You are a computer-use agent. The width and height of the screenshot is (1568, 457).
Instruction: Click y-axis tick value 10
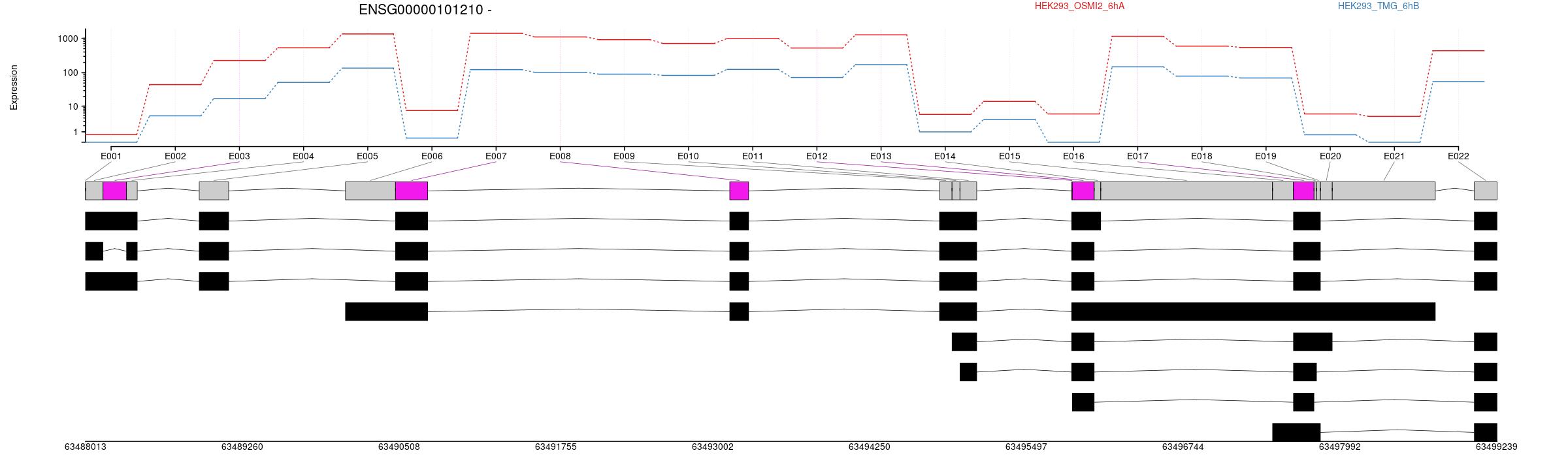[73, 106]
